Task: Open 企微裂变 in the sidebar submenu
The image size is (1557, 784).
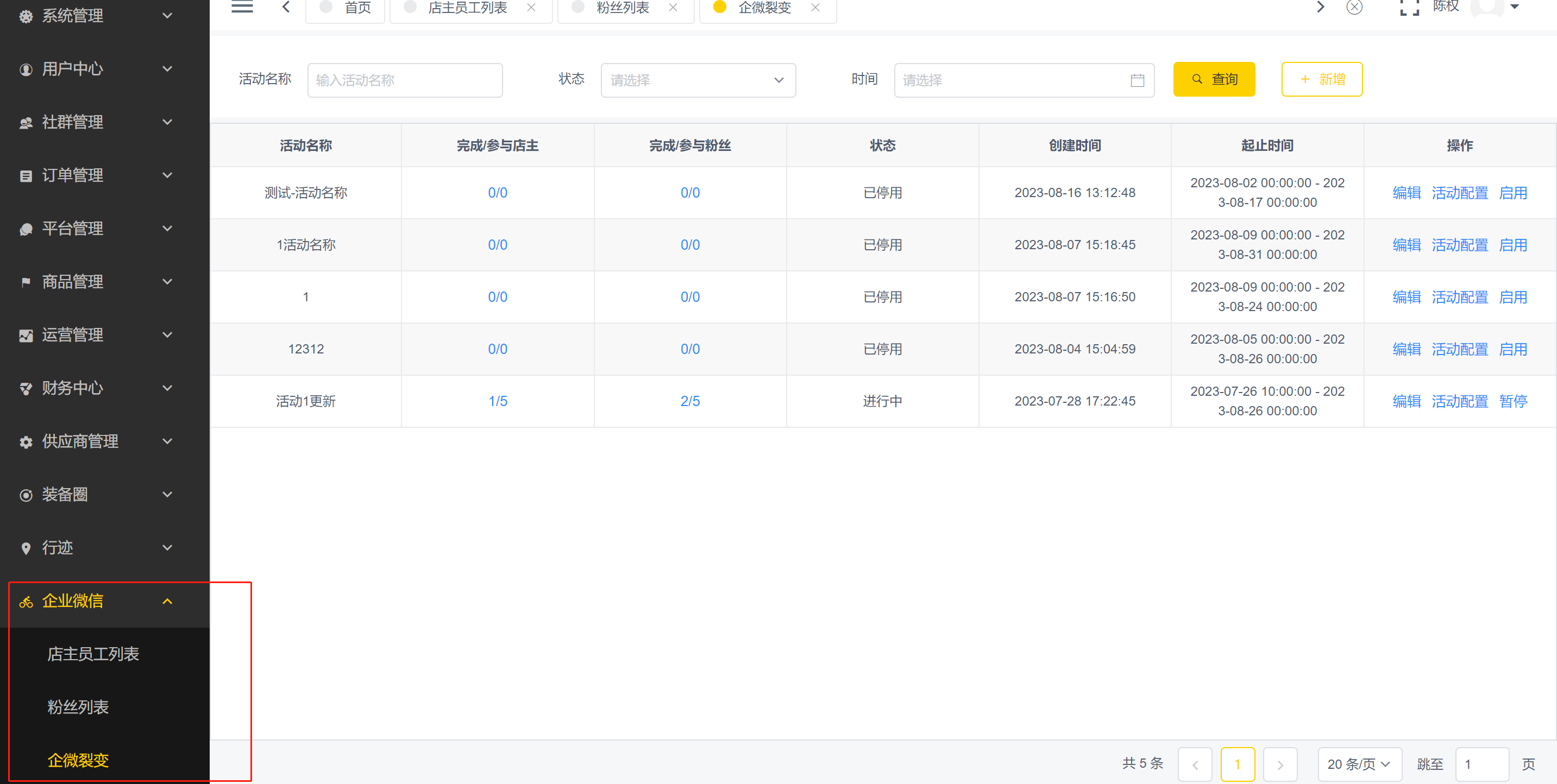Action: [x=77, y=761]
